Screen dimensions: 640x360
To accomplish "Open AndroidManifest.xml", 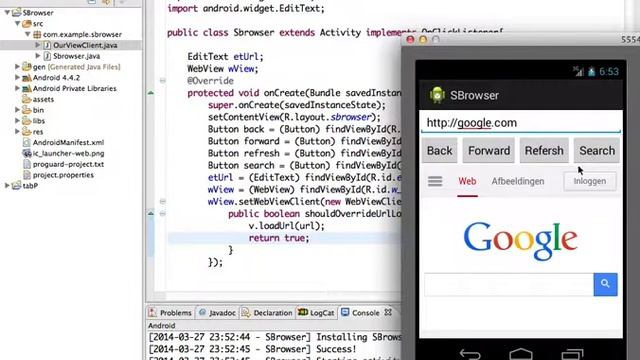I will [68, 142].
